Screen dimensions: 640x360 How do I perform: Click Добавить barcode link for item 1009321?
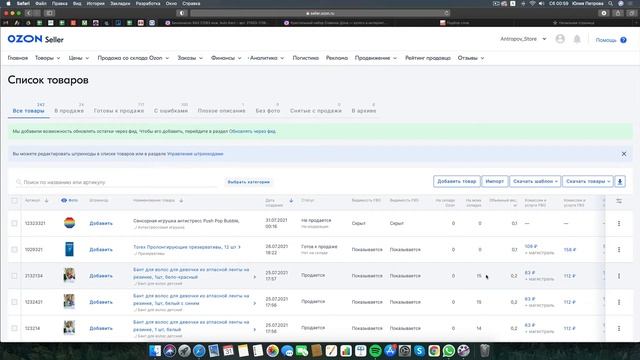coord(101,249)
